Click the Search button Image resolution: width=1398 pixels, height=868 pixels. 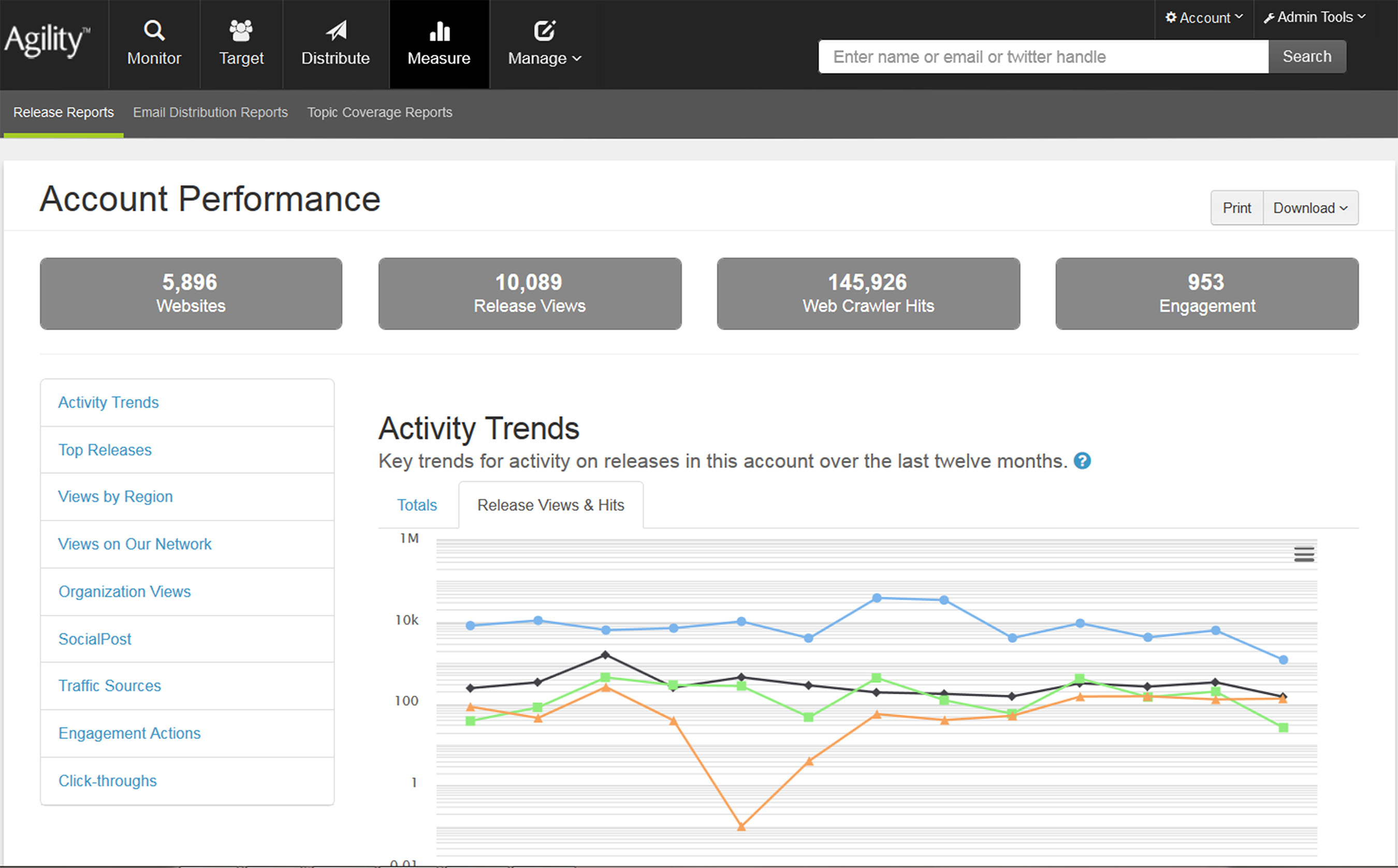(1307, 56)
